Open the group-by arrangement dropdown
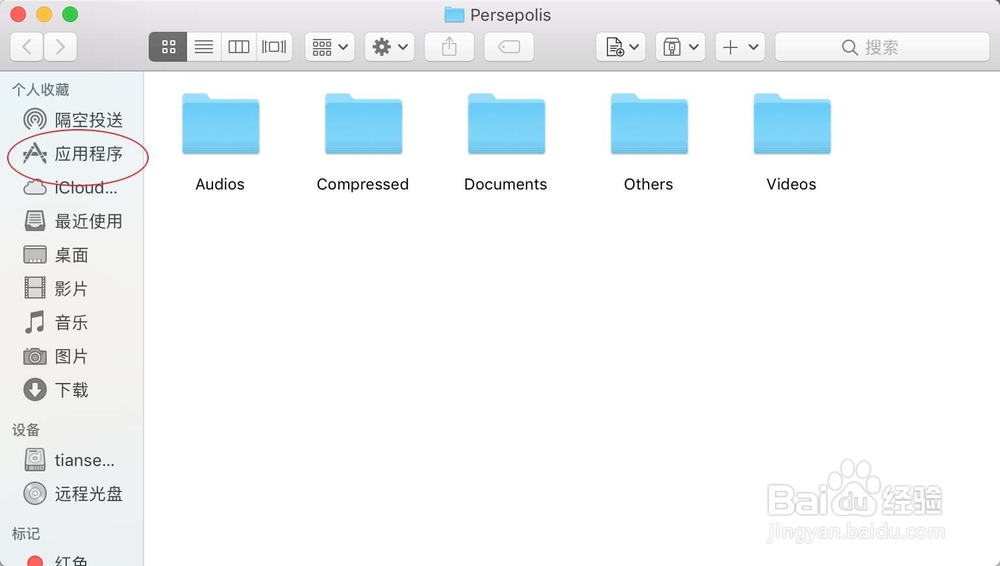Image resolution: width=1000 pixels, height=566 pixels. coord(330,47)
